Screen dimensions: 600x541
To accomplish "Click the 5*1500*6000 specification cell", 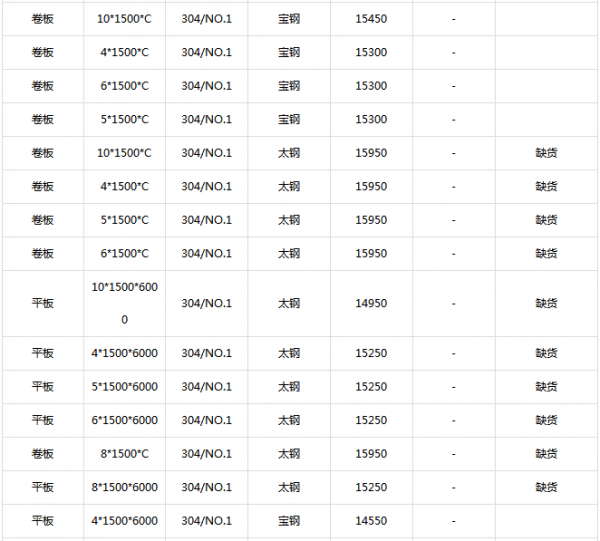I will [124, 387].
